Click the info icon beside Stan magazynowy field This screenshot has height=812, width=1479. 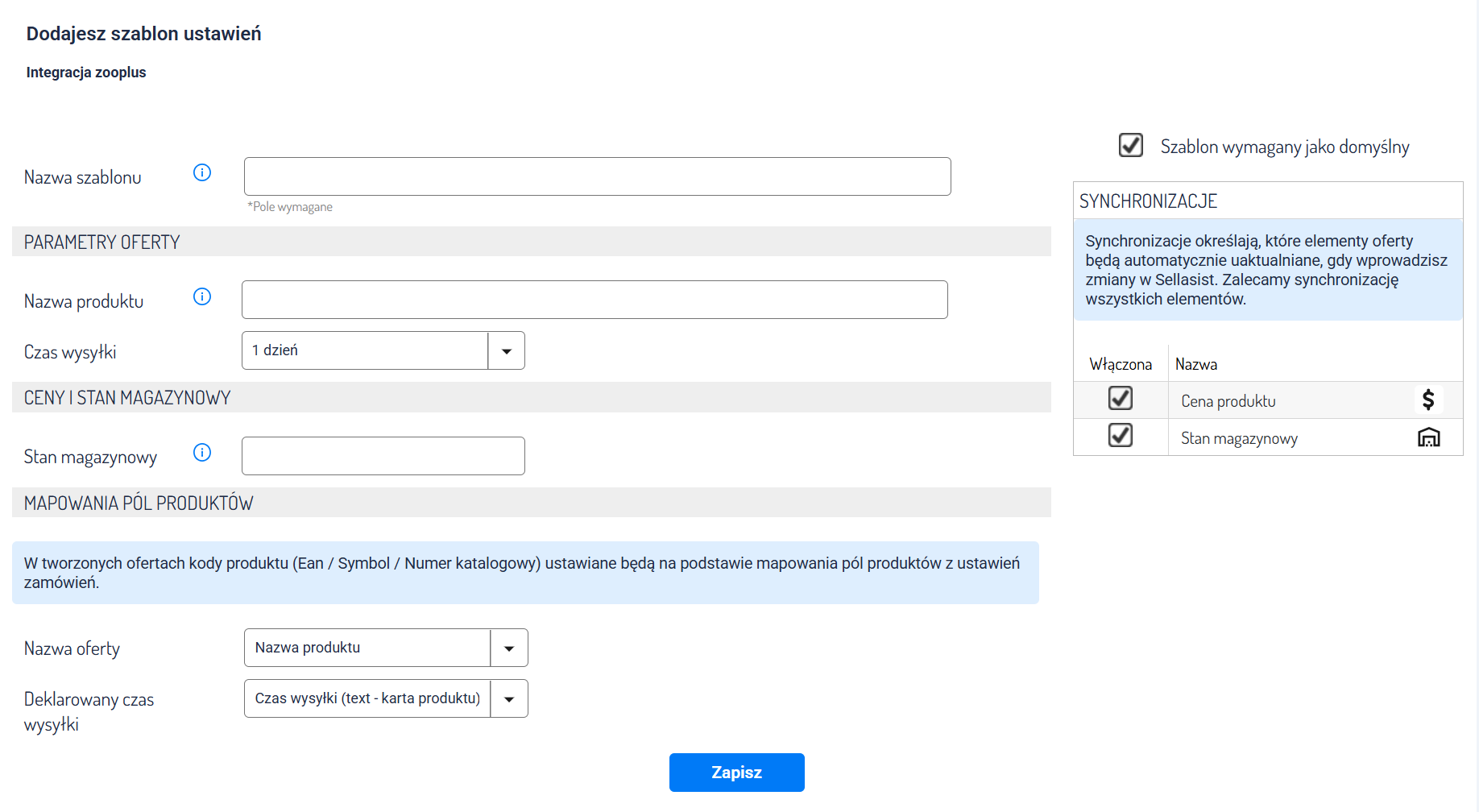202,453
